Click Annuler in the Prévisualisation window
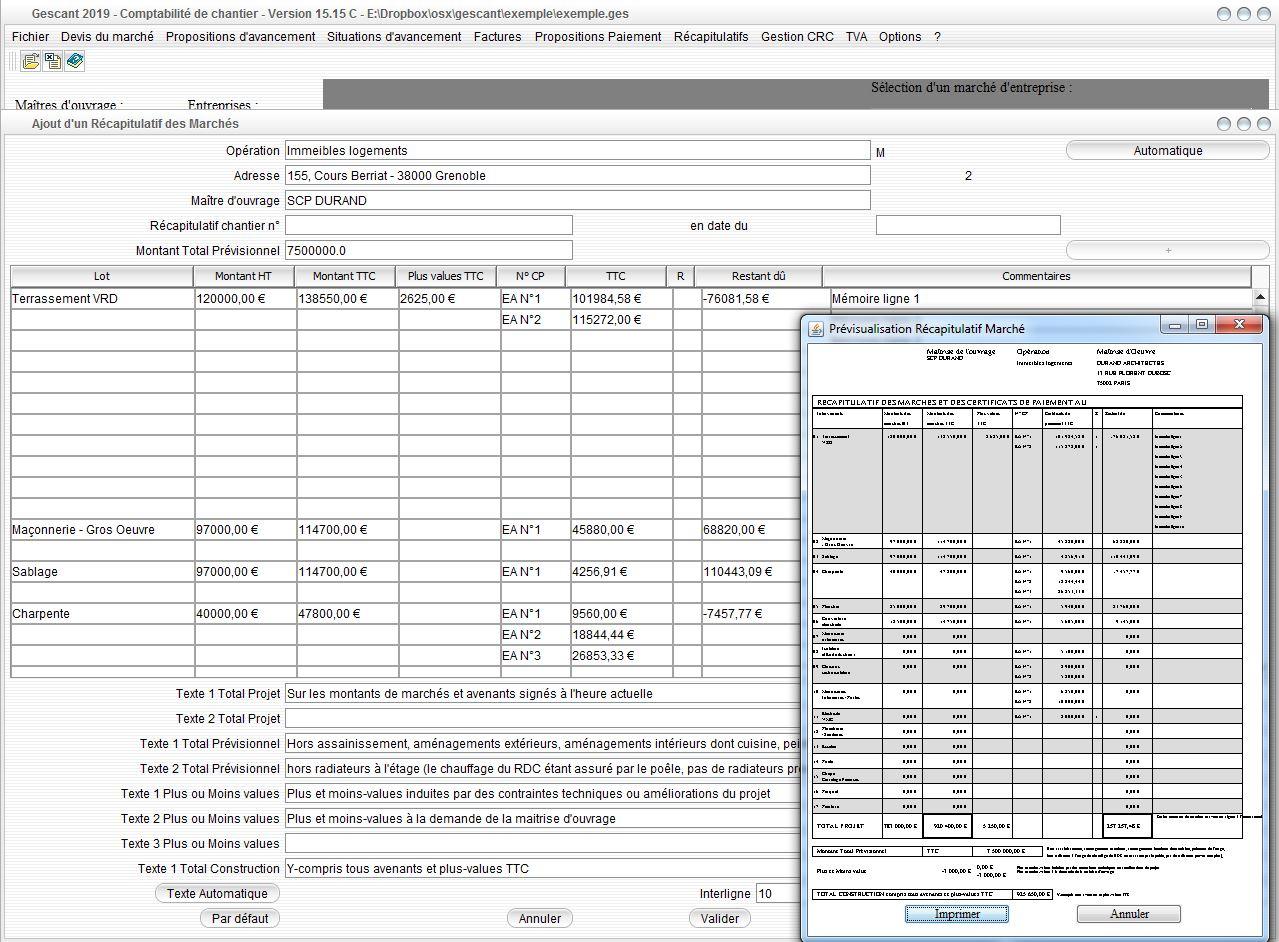Image resolution: width=1279 pixels, height=942 pixels. tap(1129, 914)
